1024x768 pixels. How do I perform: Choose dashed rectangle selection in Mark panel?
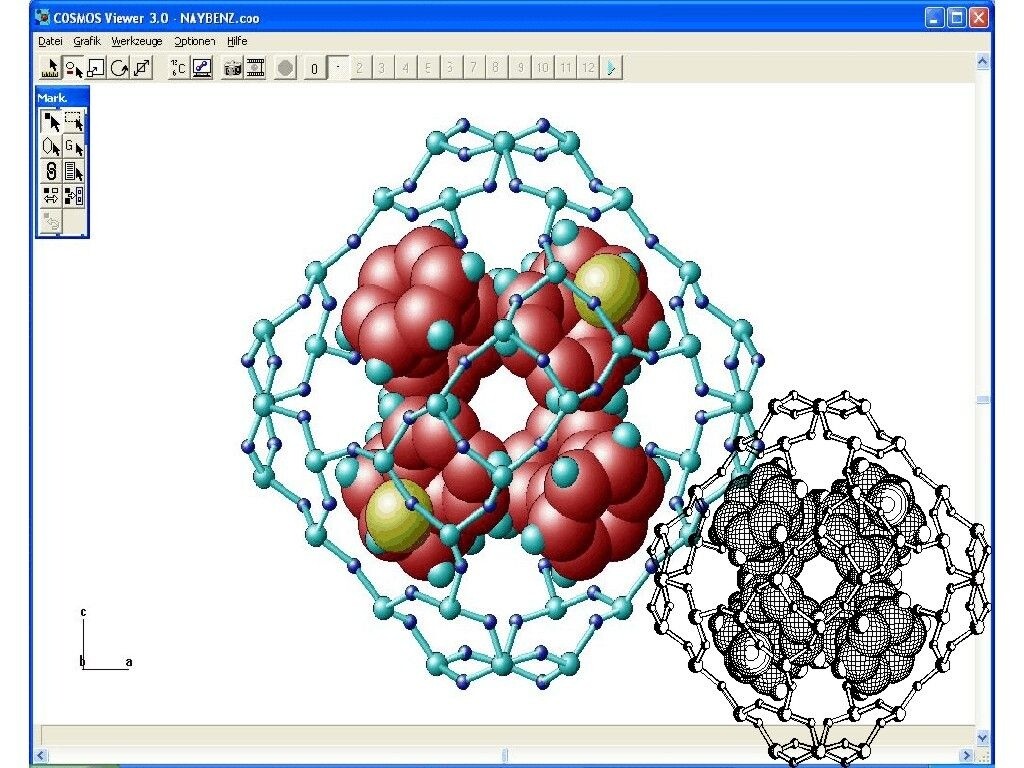pos(74,121)
